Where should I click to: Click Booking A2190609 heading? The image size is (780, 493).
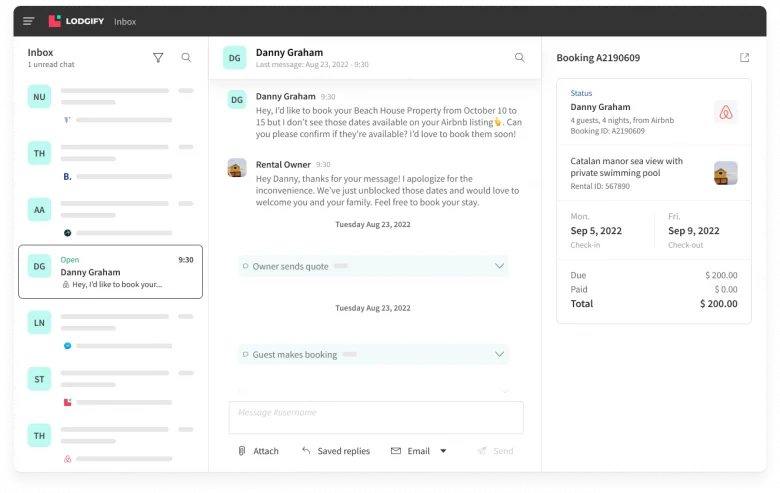pos(598,58)
